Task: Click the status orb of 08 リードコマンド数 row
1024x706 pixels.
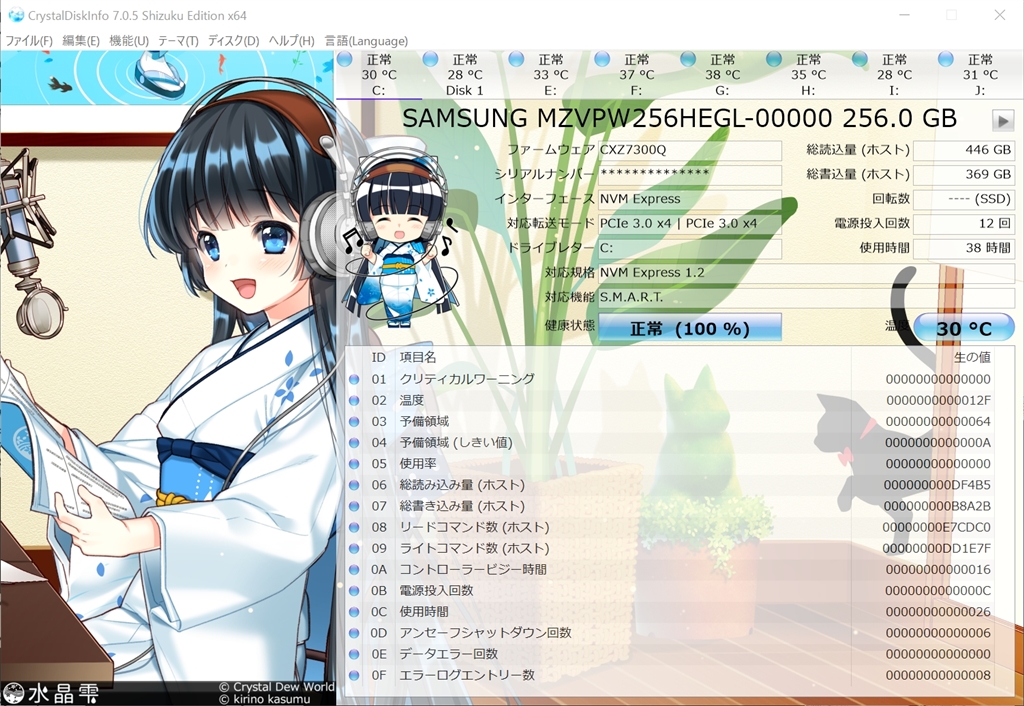Action: 354,527
